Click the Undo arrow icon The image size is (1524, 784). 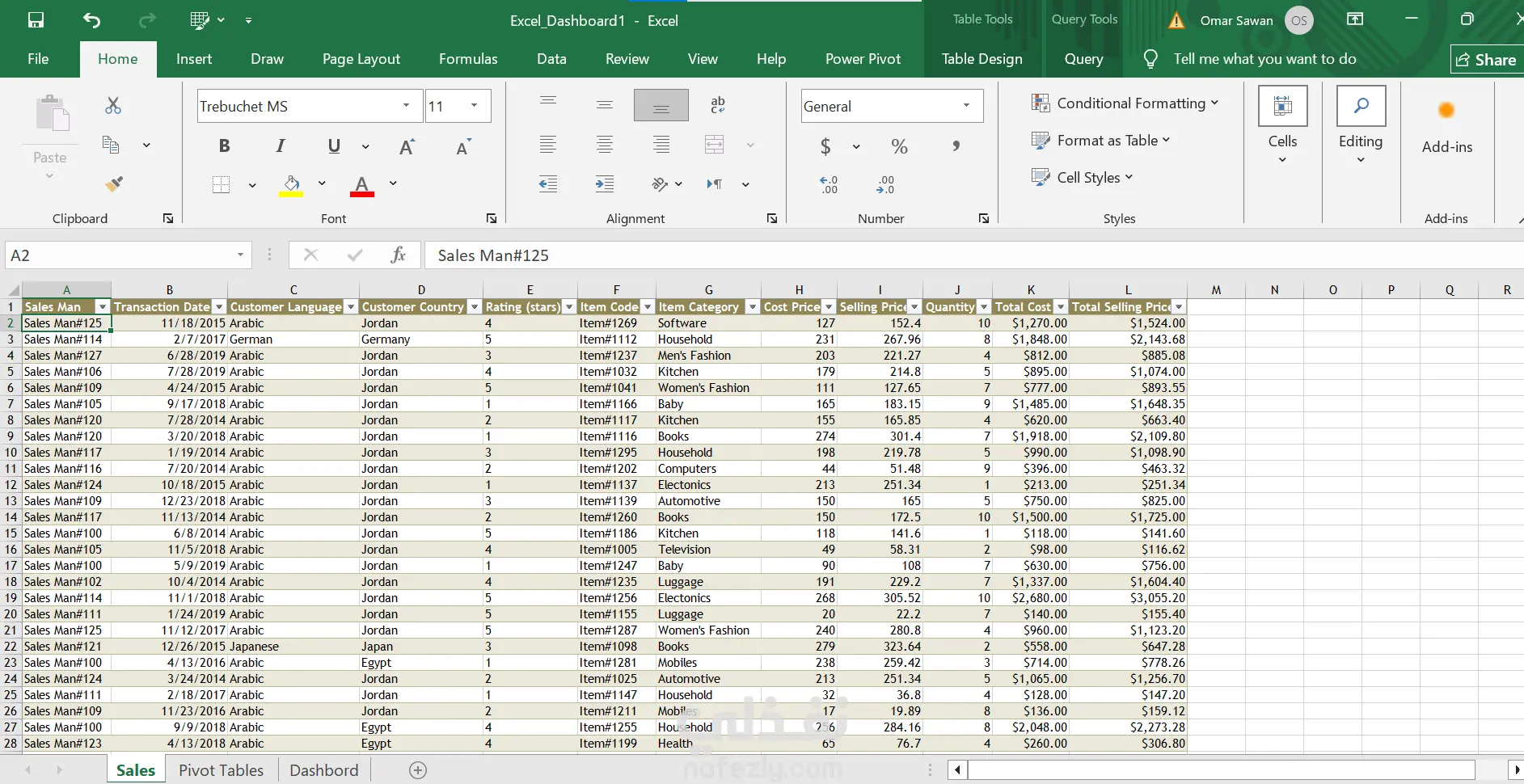tap(91, 20)
